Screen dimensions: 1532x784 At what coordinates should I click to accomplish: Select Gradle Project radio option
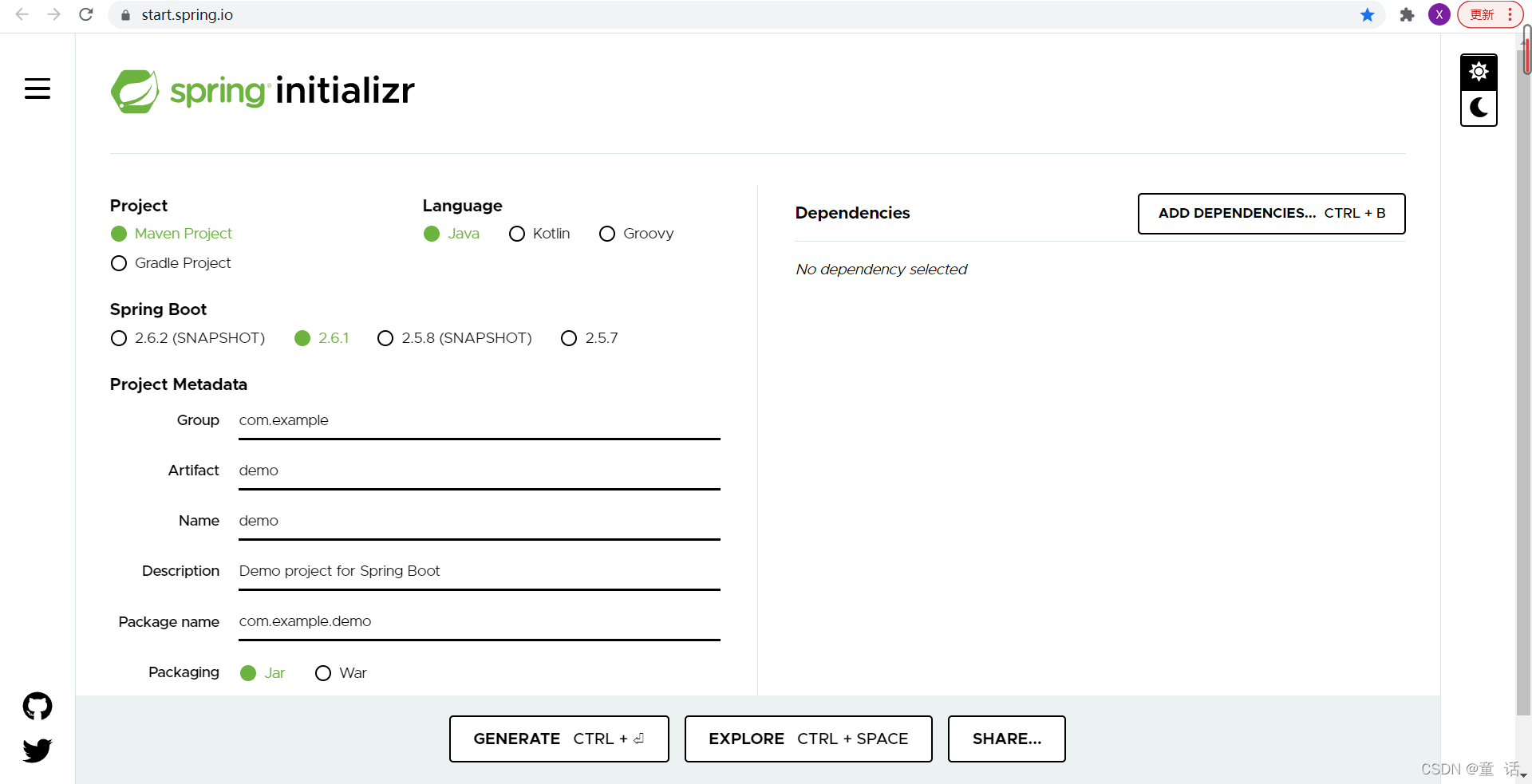coord(171,263)
